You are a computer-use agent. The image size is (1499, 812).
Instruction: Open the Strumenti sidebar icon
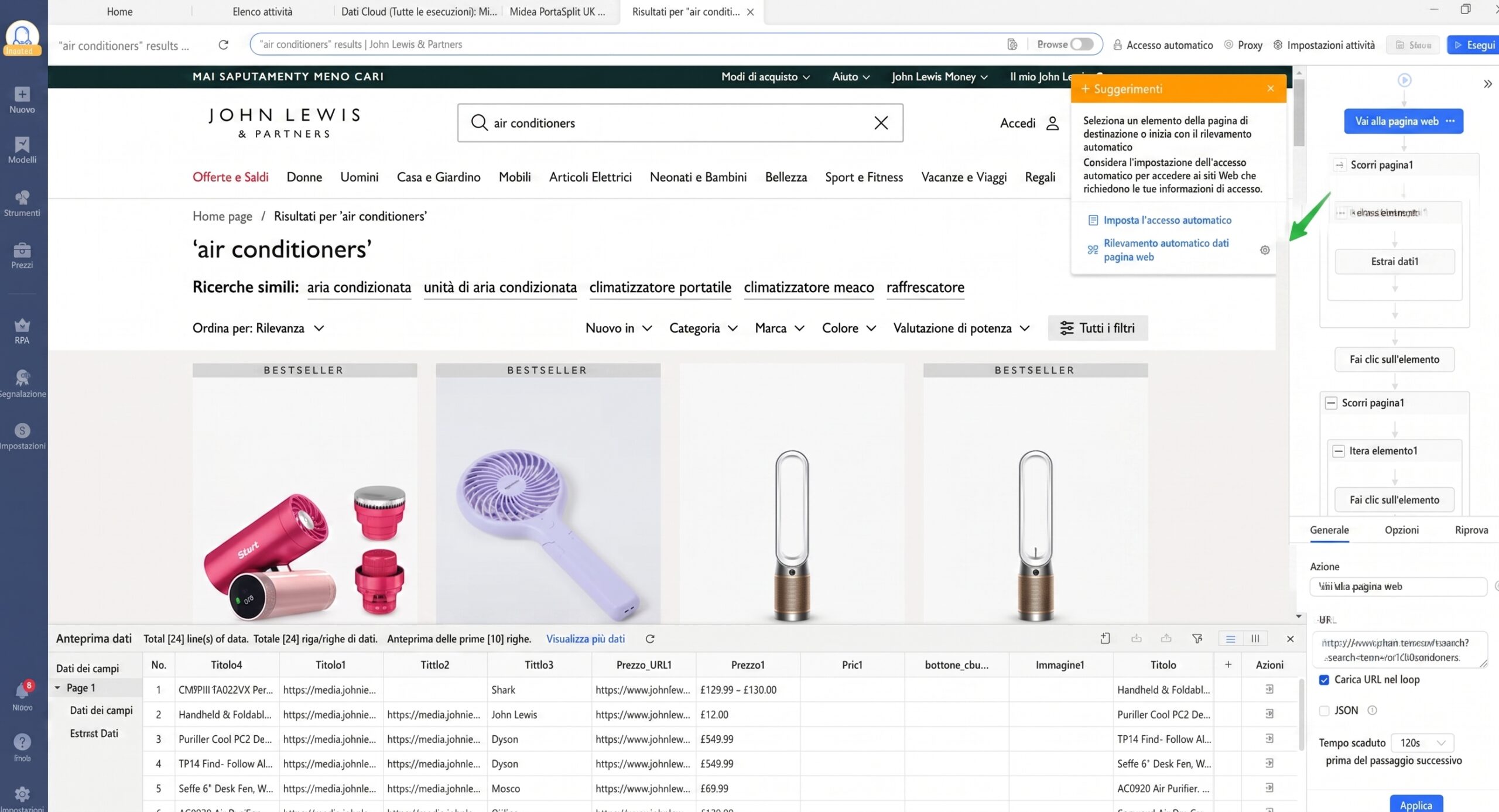[22, 203]
